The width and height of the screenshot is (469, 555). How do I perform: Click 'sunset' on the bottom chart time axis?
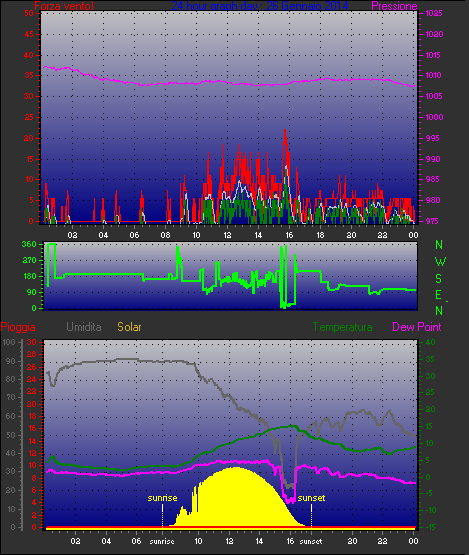[x=311, y=542]
